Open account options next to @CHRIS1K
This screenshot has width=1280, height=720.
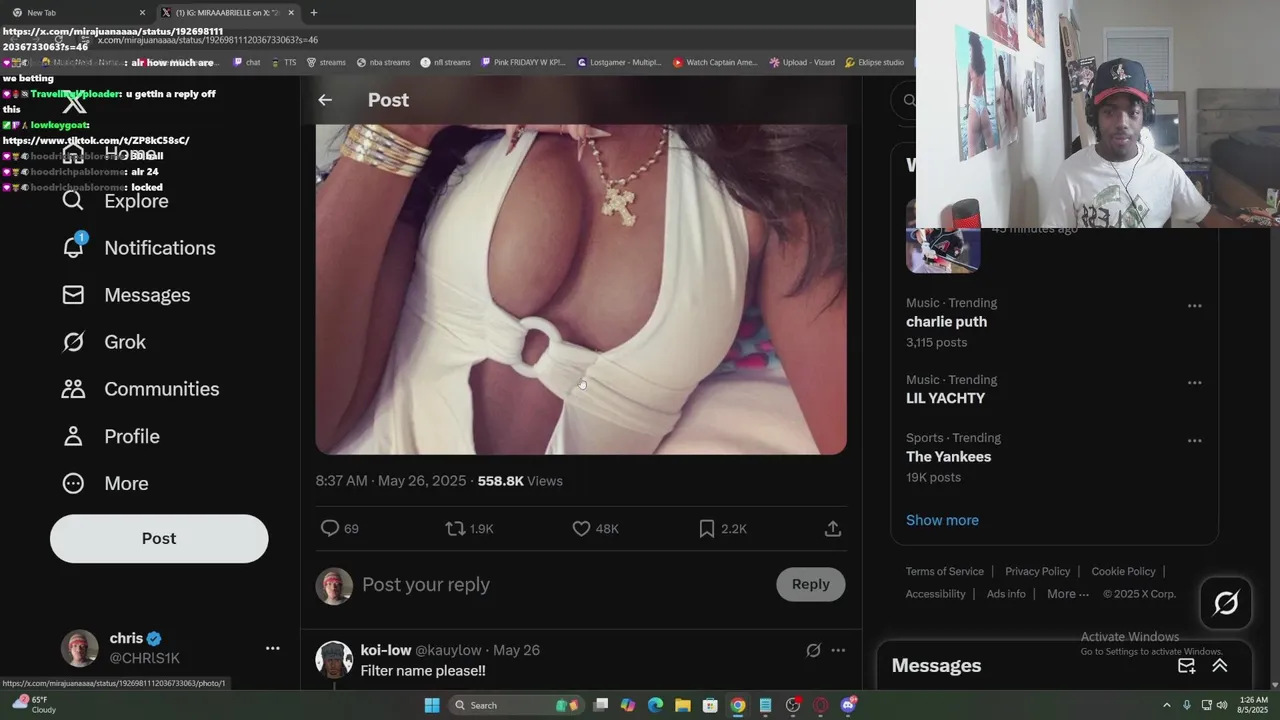point(272,648)
